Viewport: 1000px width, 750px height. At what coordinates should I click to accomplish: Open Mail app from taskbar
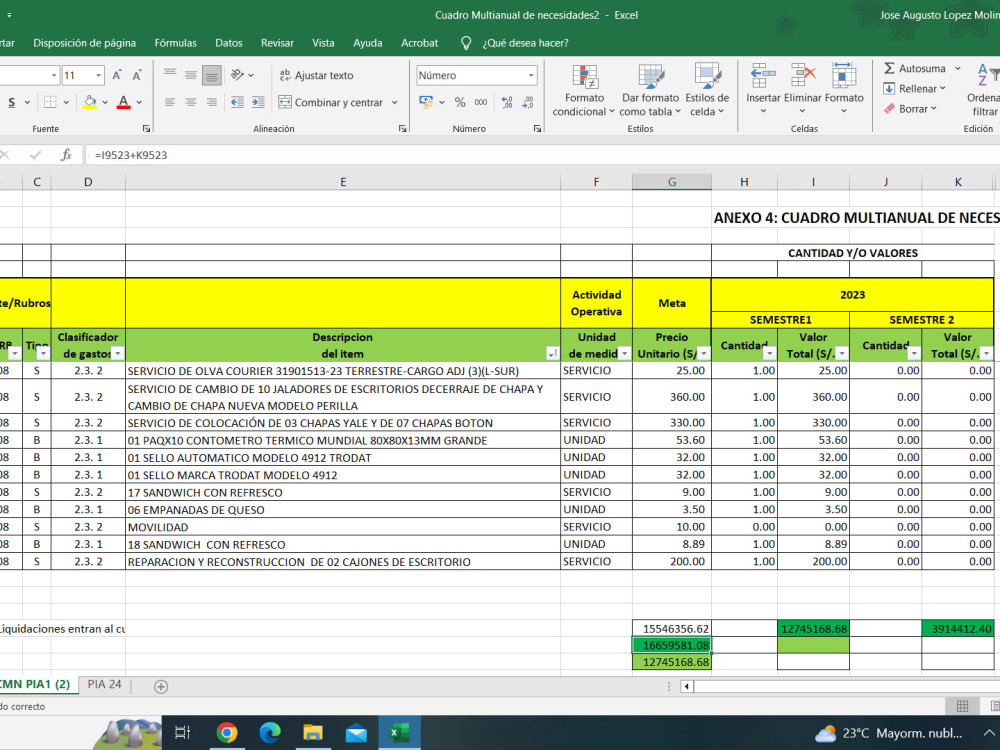[356, 733]
